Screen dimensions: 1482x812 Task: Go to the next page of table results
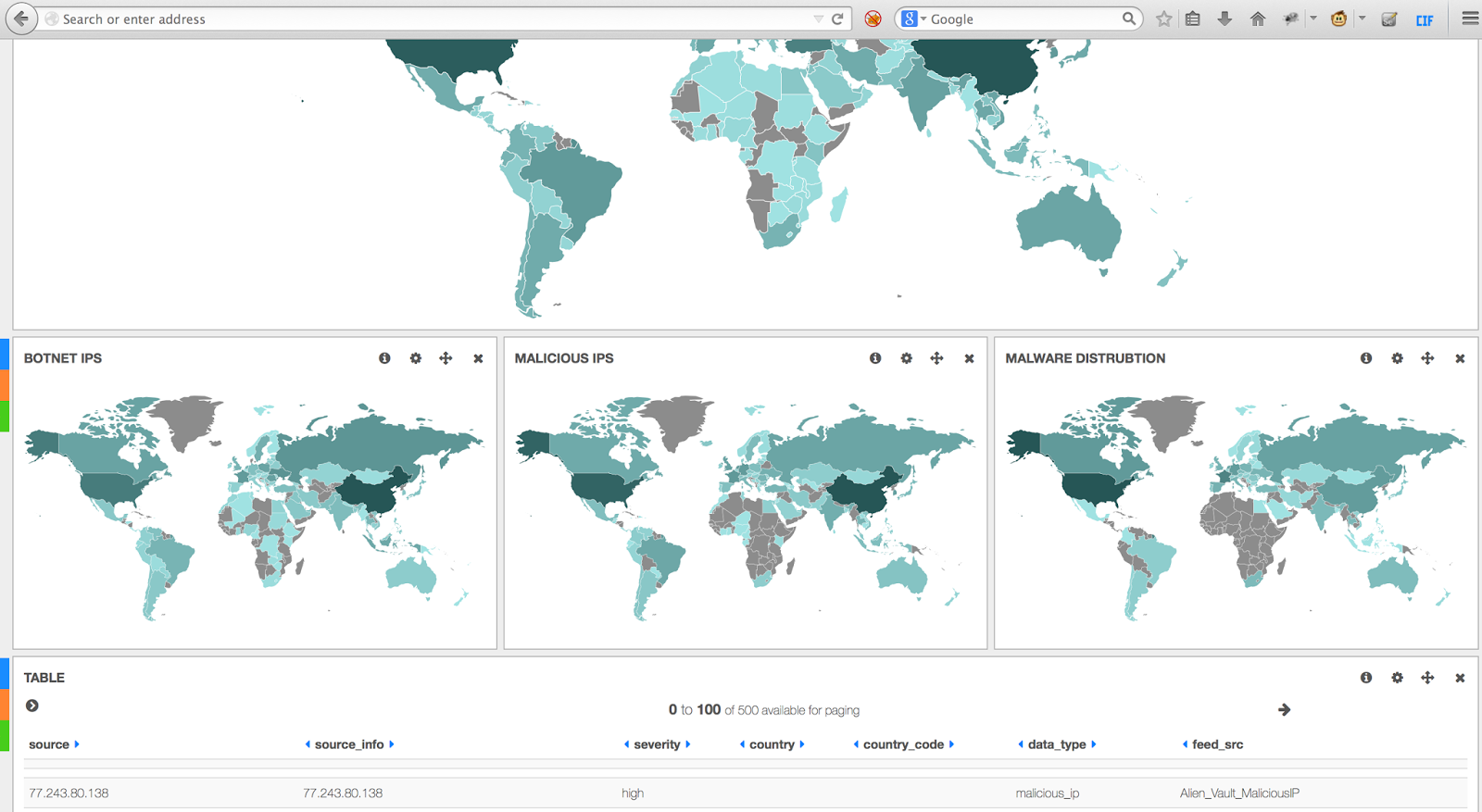point(1284,710)
